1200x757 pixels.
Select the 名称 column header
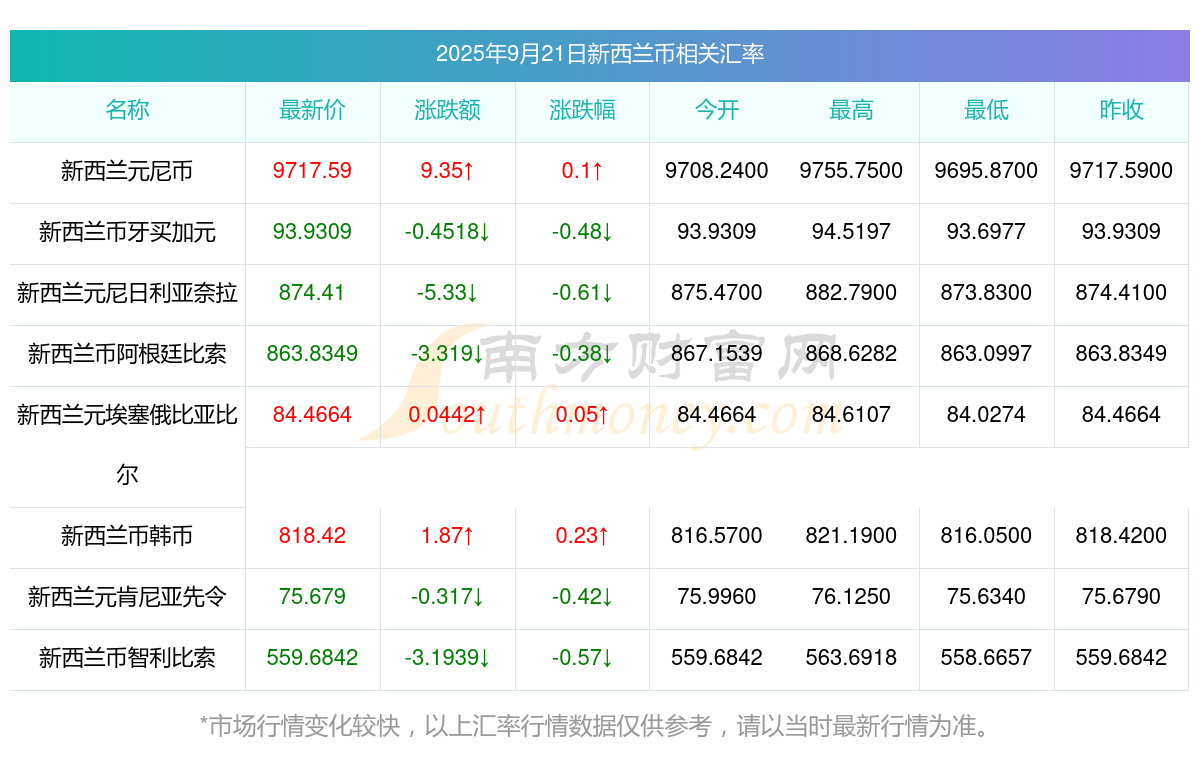[x=127, y=110]
